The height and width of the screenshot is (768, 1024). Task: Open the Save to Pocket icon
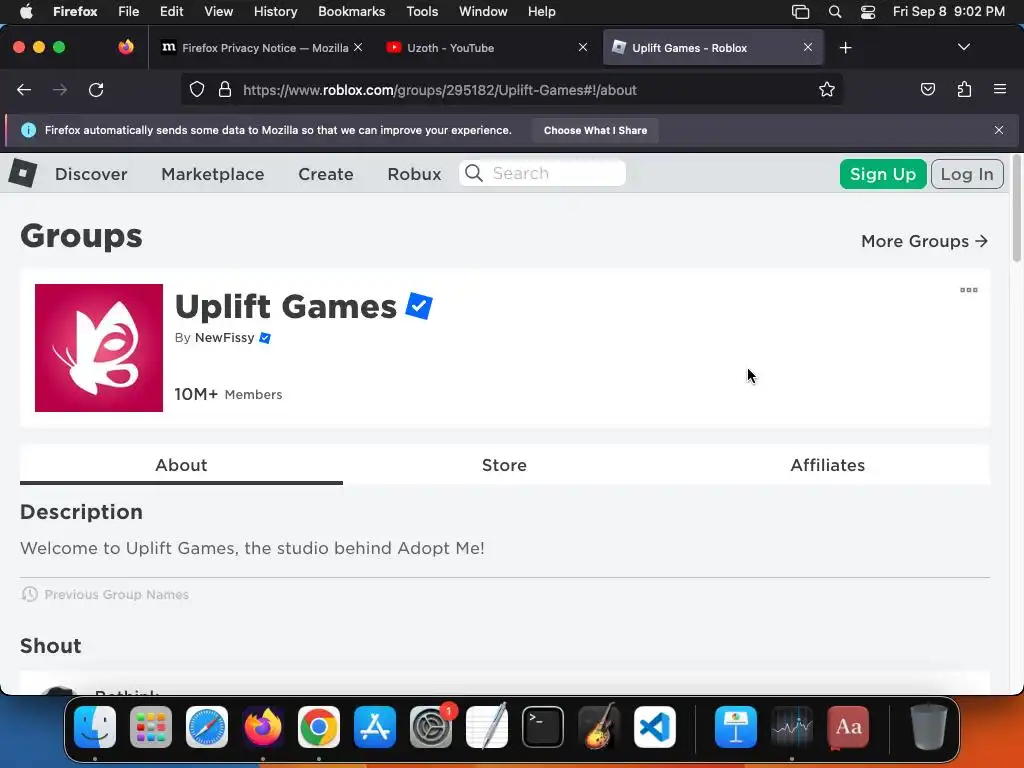pos(927,89)
